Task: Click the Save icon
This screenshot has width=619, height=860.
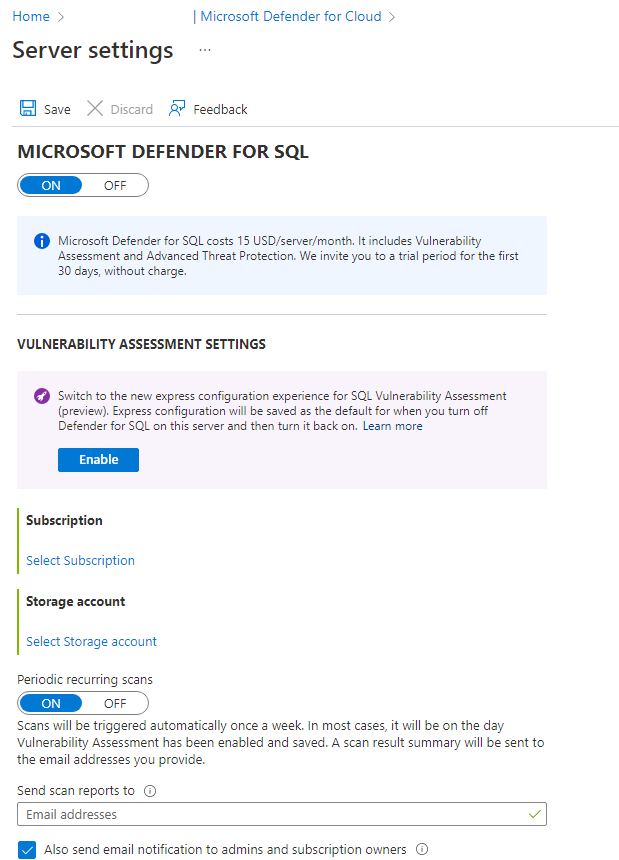Action: (27, 108)
